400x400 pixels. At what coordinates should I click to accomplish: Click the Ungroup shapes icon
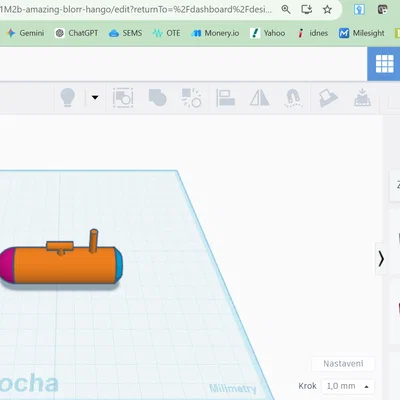tap(191, 98)
